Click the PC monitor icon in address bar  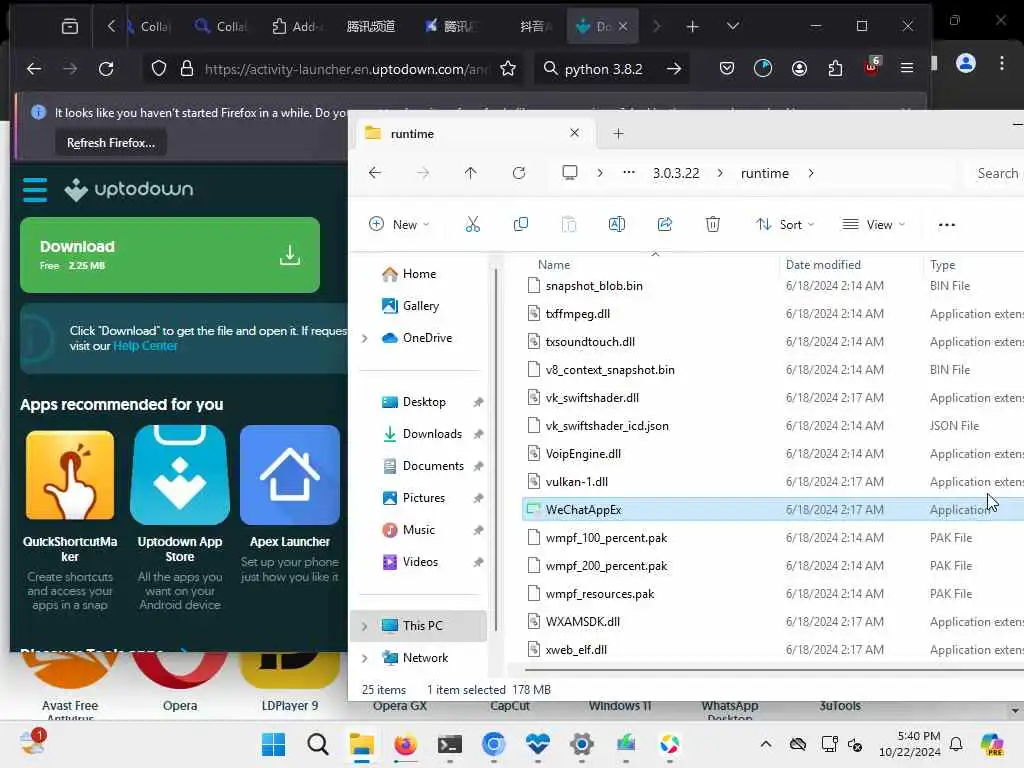pyautogui.click(x=569, y=173)
